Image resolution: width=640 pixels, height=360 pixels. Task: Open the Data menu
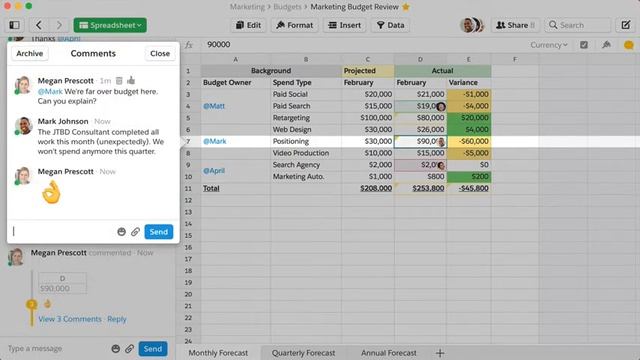391,25
